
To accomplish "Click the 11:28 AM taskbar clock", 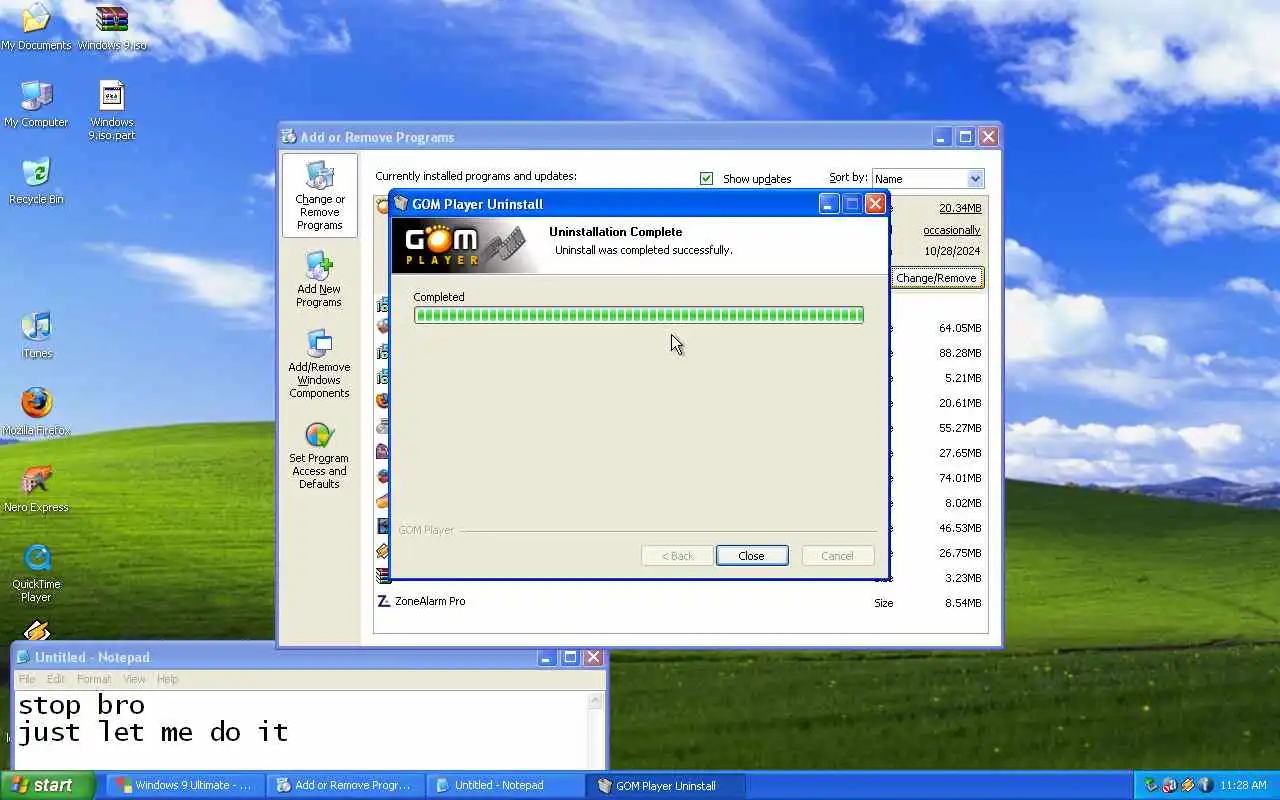I will point(1244,785).
